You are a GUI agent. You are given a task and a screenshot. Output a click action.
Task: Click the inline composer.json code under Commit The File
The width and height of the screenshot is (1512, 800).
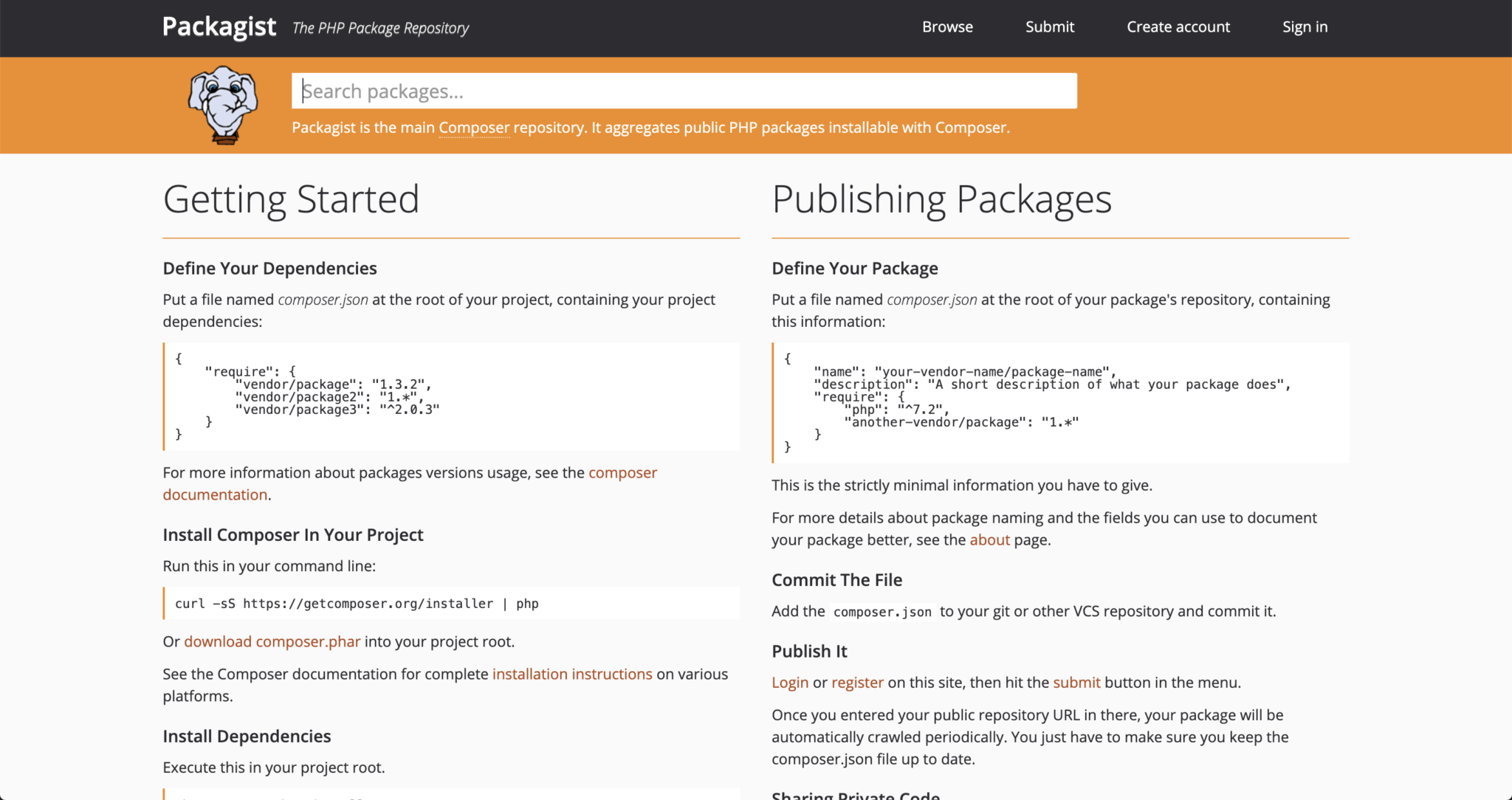882,611
